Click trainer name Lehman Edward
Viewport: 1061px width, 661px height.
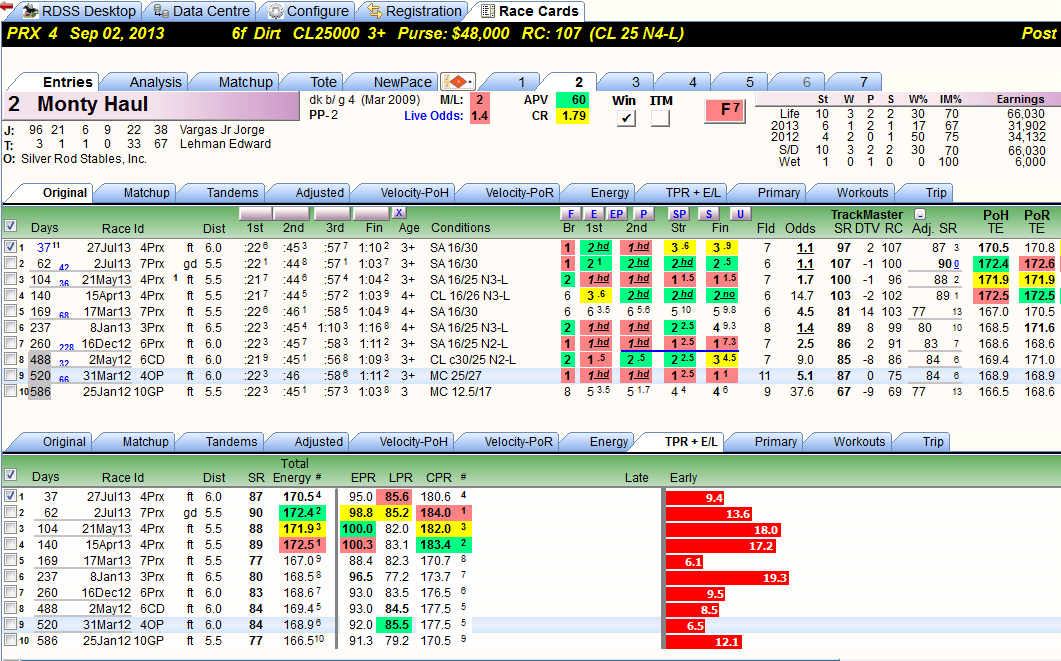click(225, 144)
